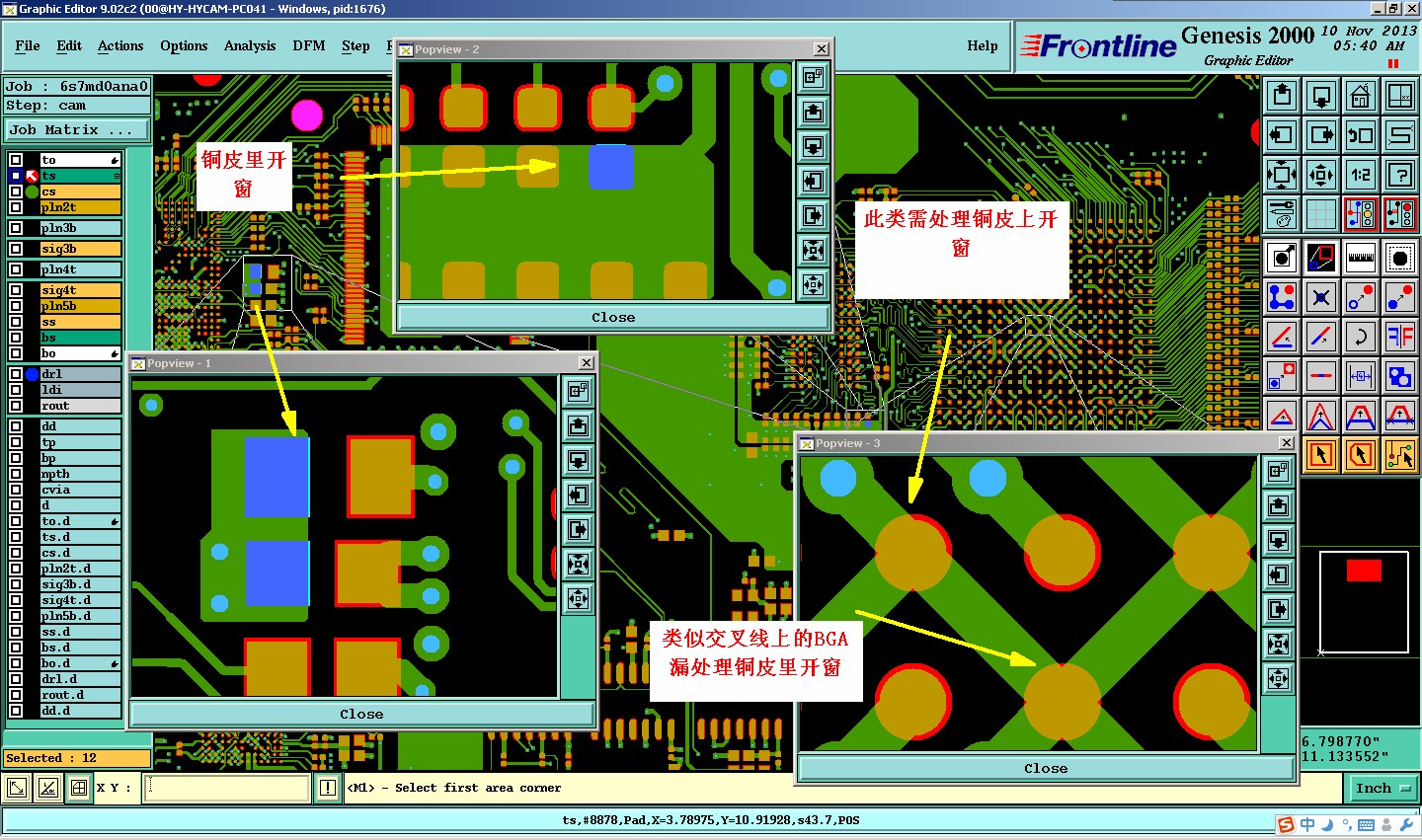Click Close button in Popview - 2

point(613,317)
